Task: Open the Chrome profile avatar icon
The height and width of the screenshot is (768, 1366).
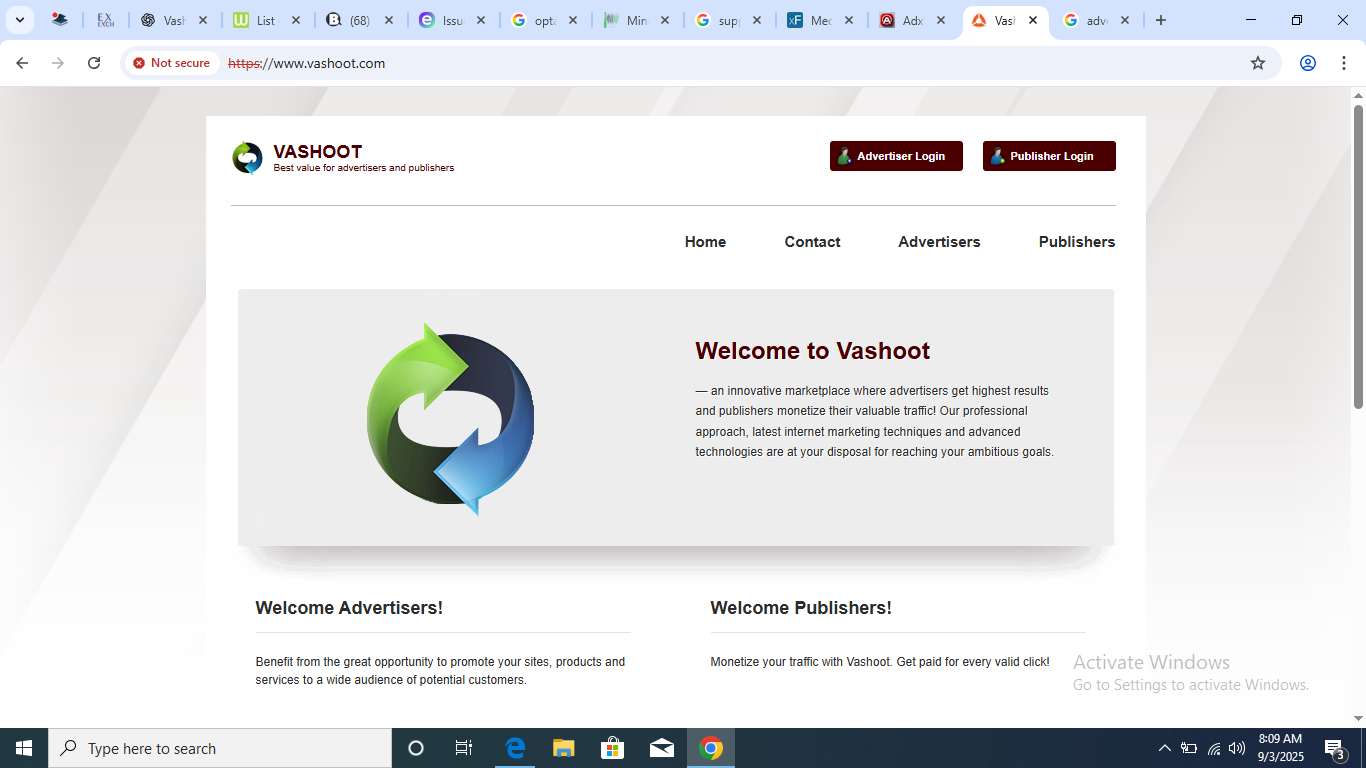Action: point(1308,63)
